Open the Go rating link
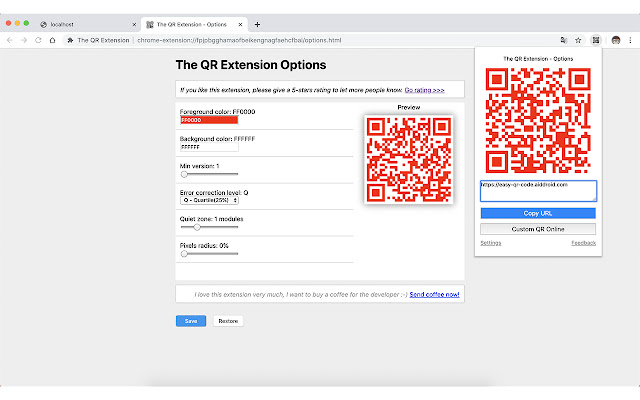The image size is (640, 400). [x=424, y=90]
